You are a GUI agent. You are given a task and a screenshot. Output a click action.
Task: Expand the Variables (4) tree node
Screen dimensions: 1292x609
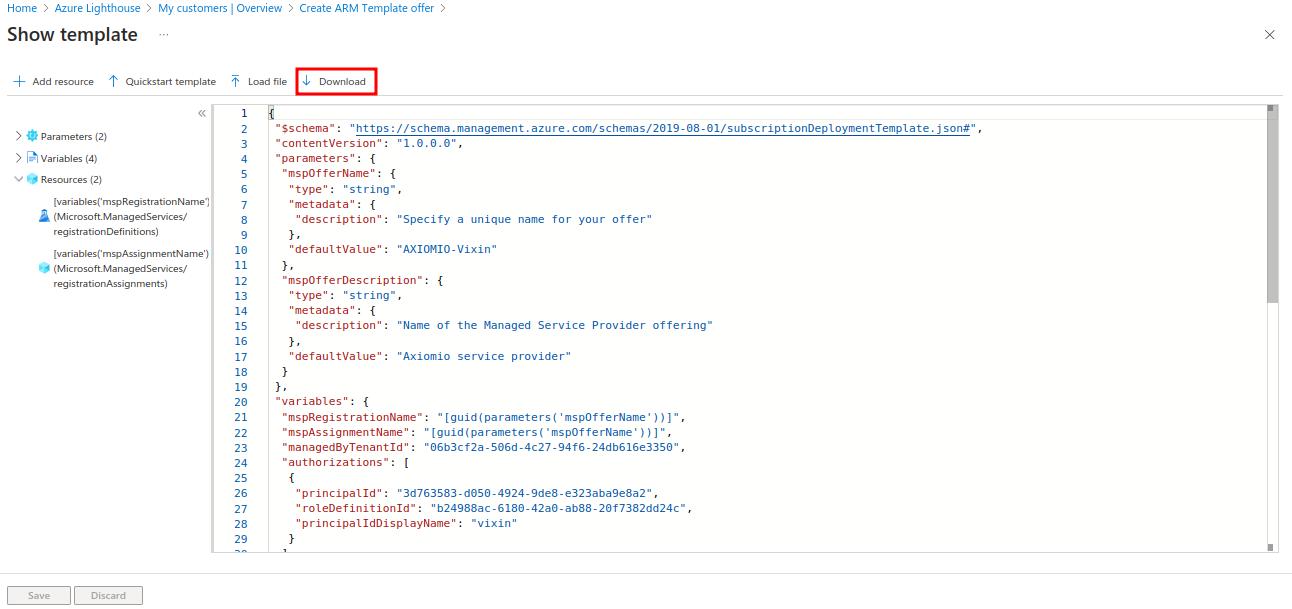(18, 158)
